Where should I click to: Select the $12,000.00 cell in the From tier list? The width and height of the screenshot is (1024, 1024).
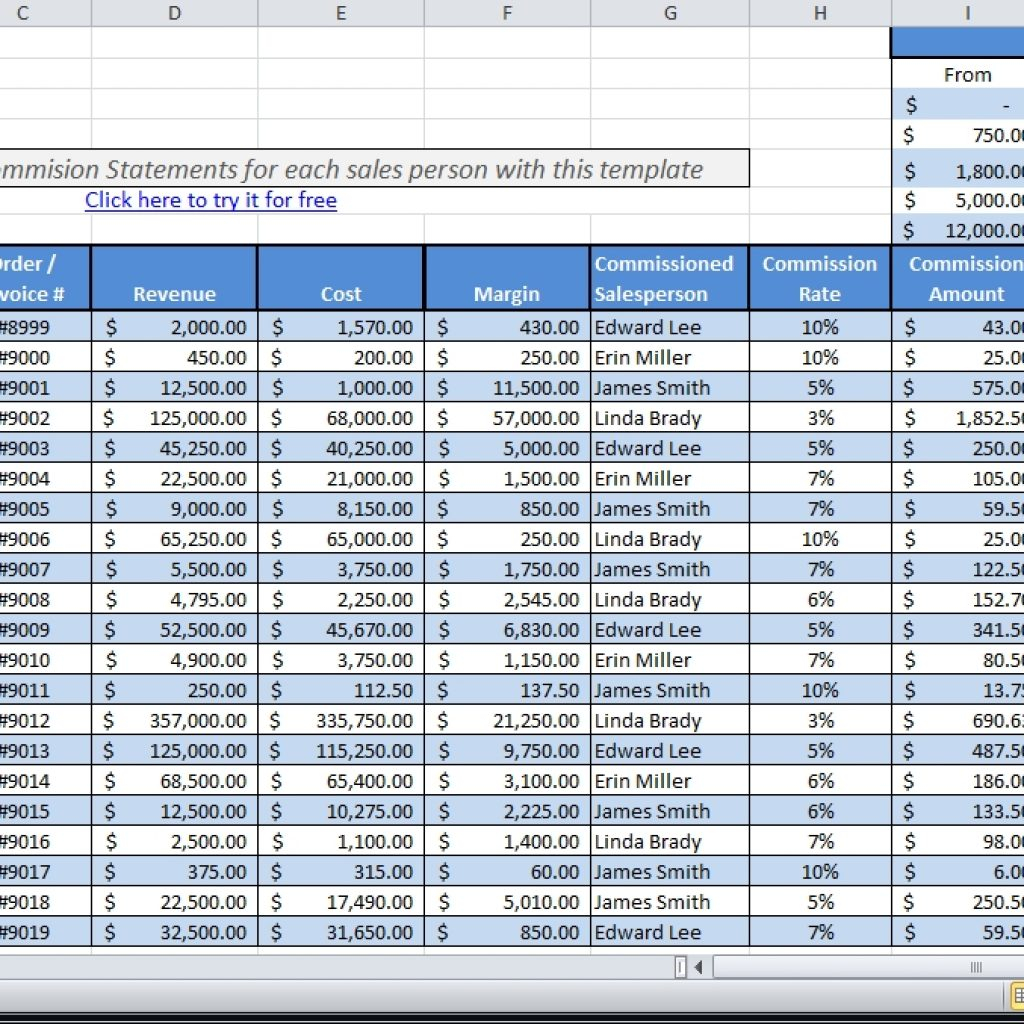965,230
